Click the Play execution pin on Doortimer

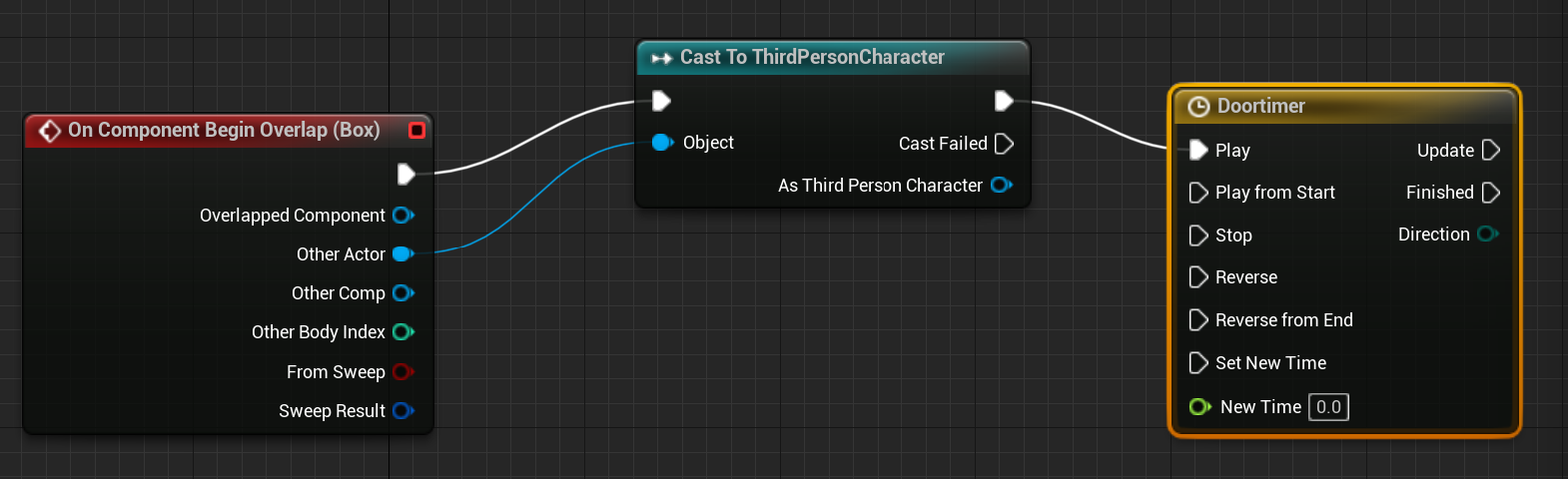coord(1199,151)
